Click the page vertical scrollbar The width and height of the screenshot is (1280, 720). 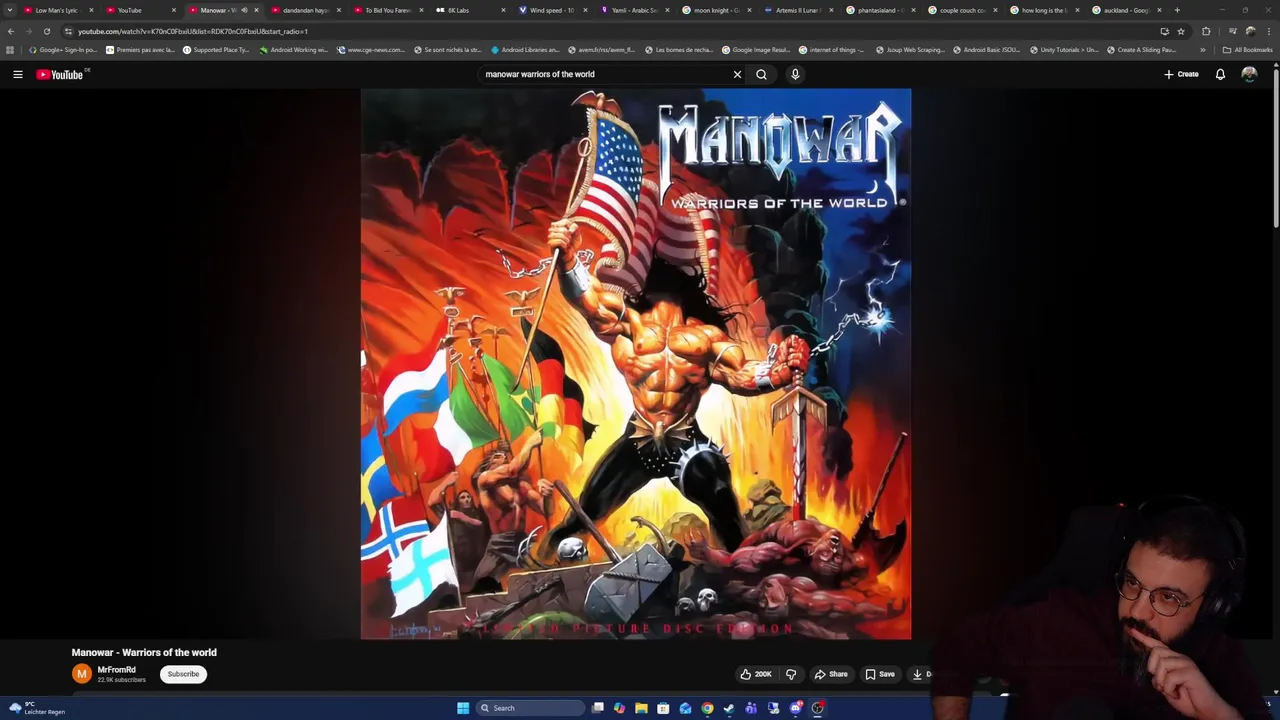point(1276,150)
